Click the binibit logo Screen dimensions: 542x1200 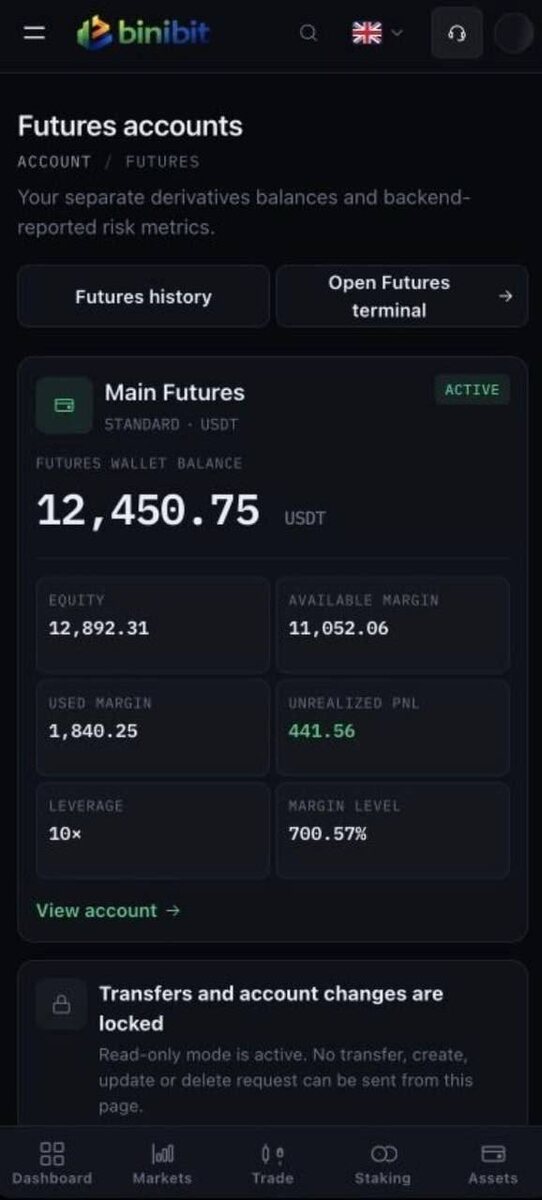pos(144,33)
